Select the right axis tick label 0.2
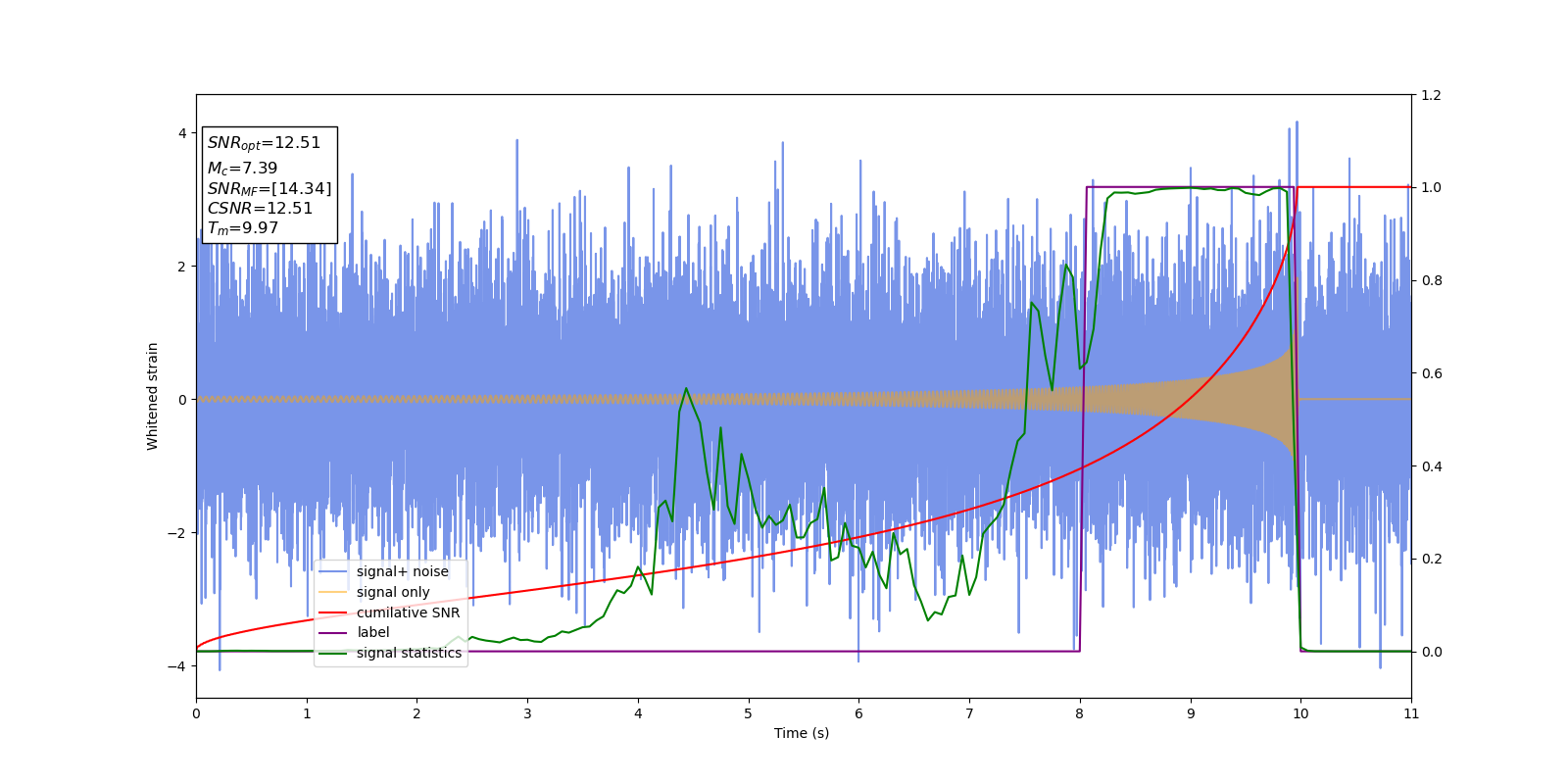The height and width of the screenshot is (784, 1568). pos(1431,559)
